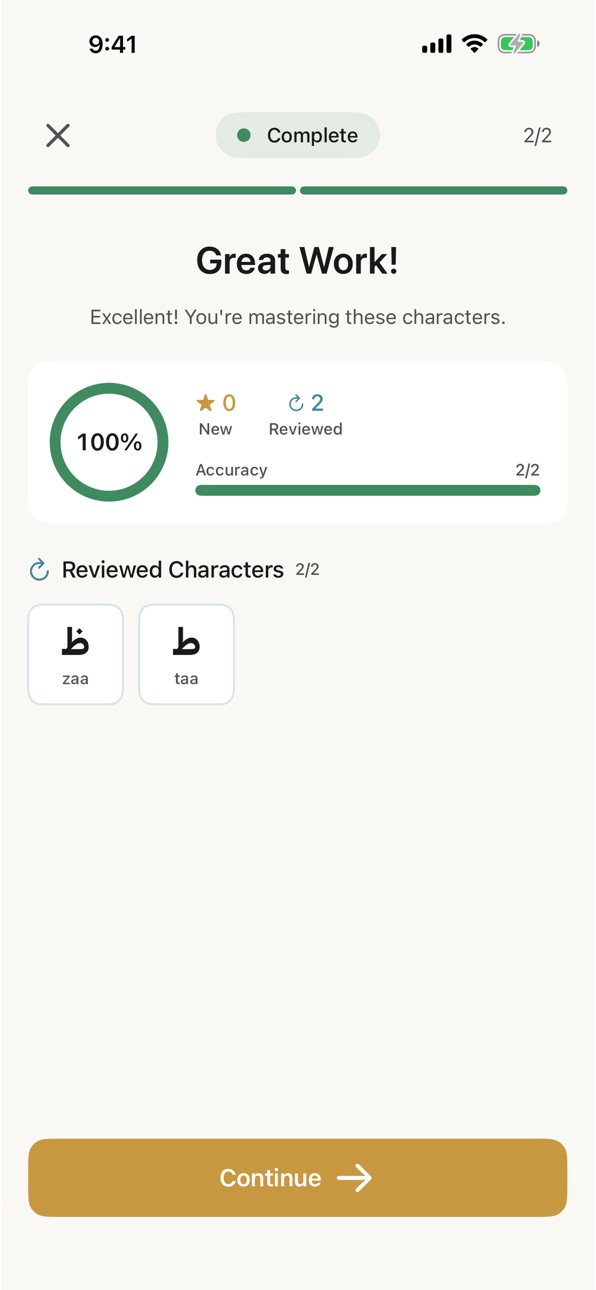Image resolution: width=596 pixels, height=1290 pixels.
Task: Tap the Great Work! title
Action: (x=298, y=261)
